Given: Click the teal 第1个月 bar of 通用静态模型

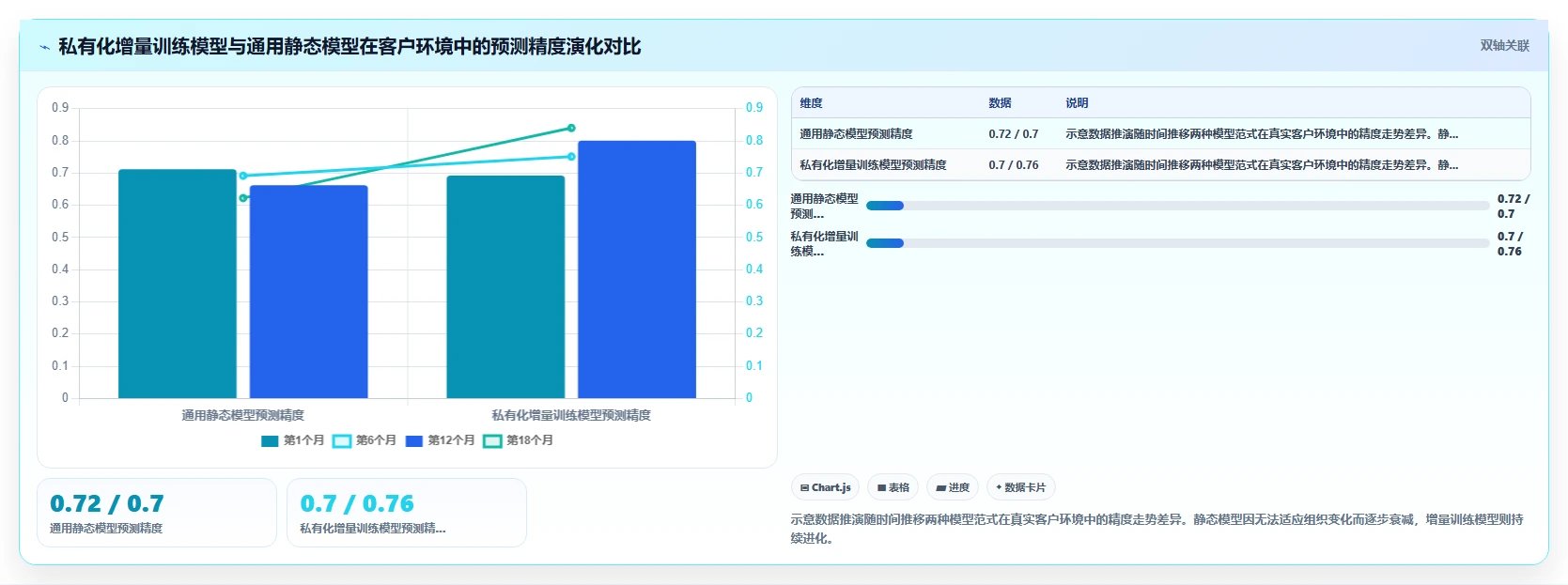Looking at the screenshot, I should click(x=178, y=284).
